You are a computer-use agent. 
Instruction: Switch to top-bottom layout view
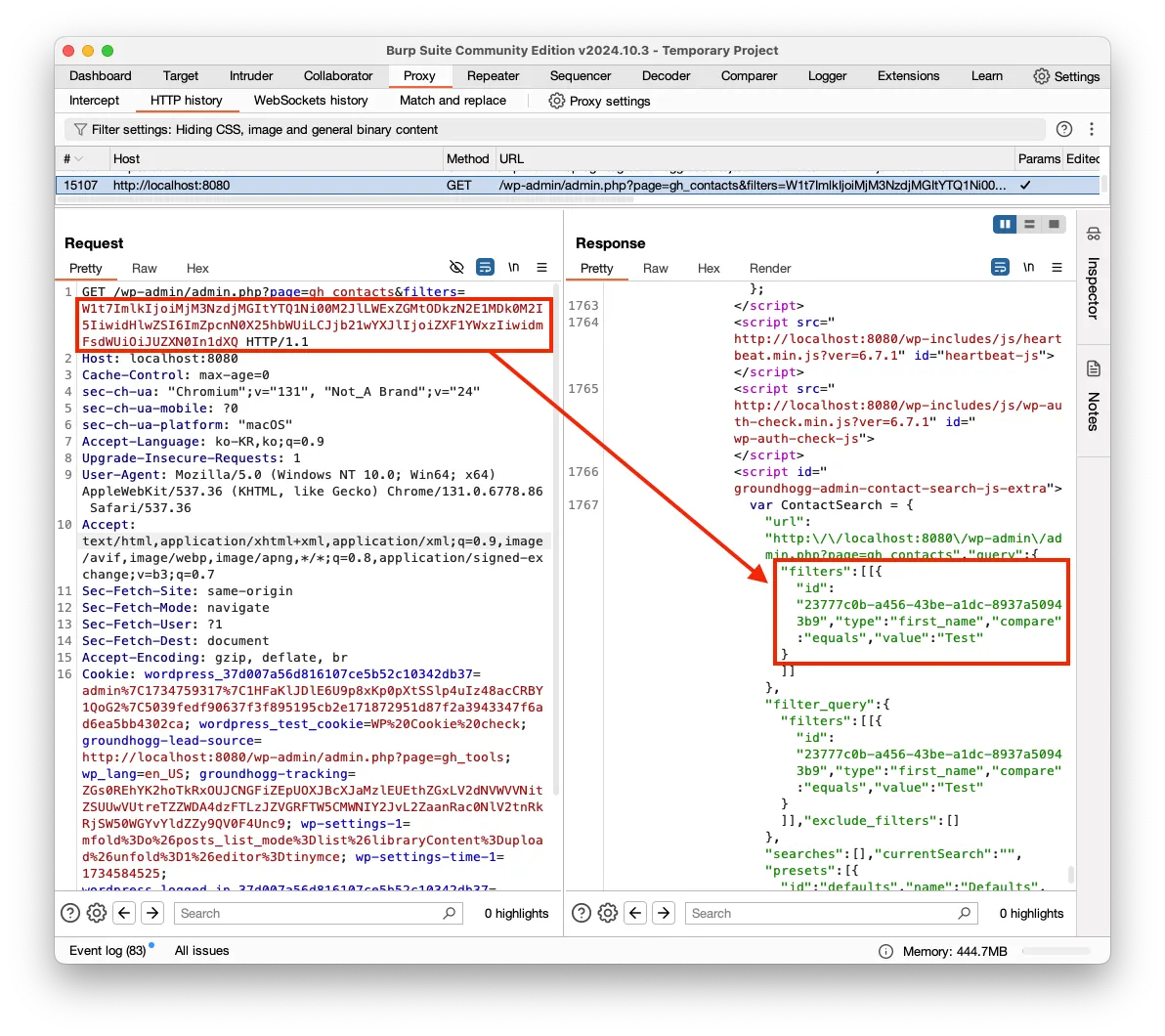pos(1029,225)
